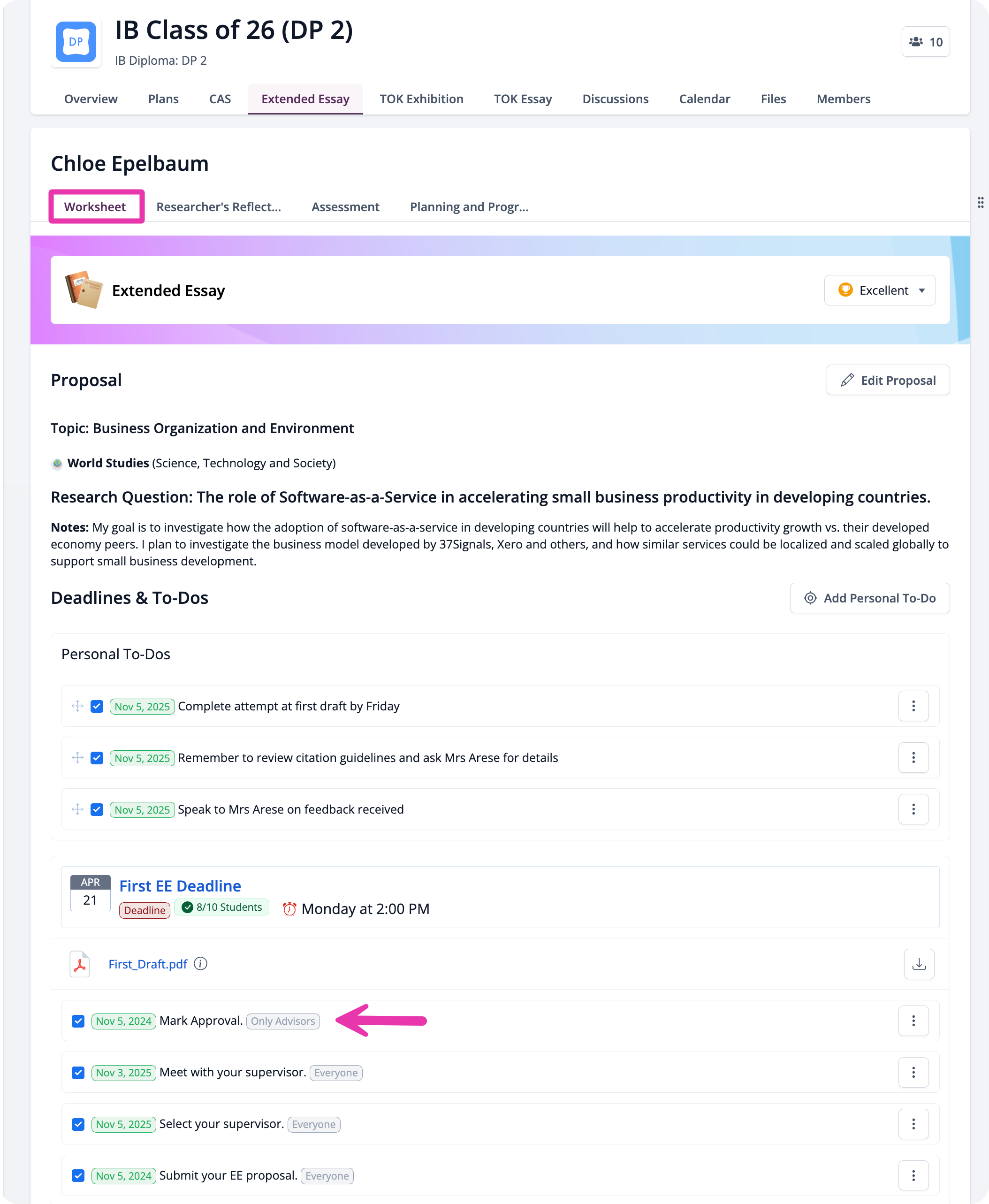The height and width of the screenshot is (1204, 989).
Task: Click the DP class logo icon
Action: coord(76,42)
